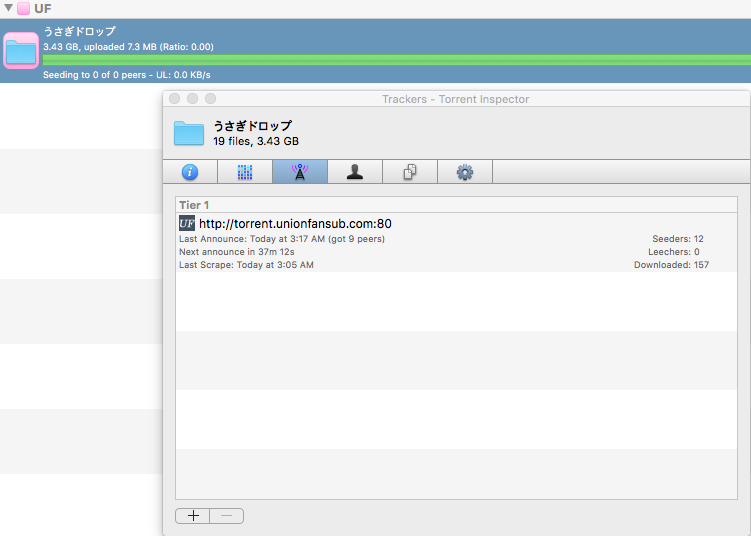Click the remove tracker minus button
Image resolution: width=751 pixels, height=536 pixels.
(227, 516)
